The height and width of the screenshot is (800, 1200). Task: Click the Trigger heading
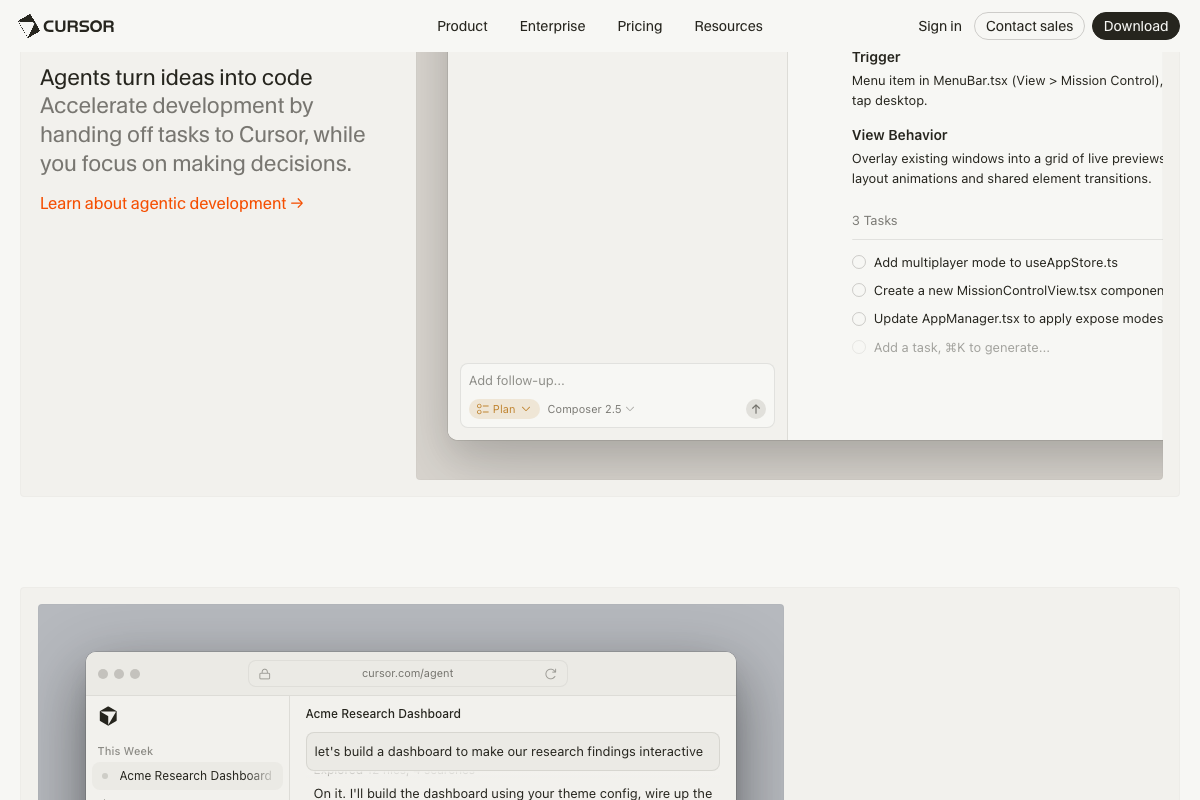[876, 57]
